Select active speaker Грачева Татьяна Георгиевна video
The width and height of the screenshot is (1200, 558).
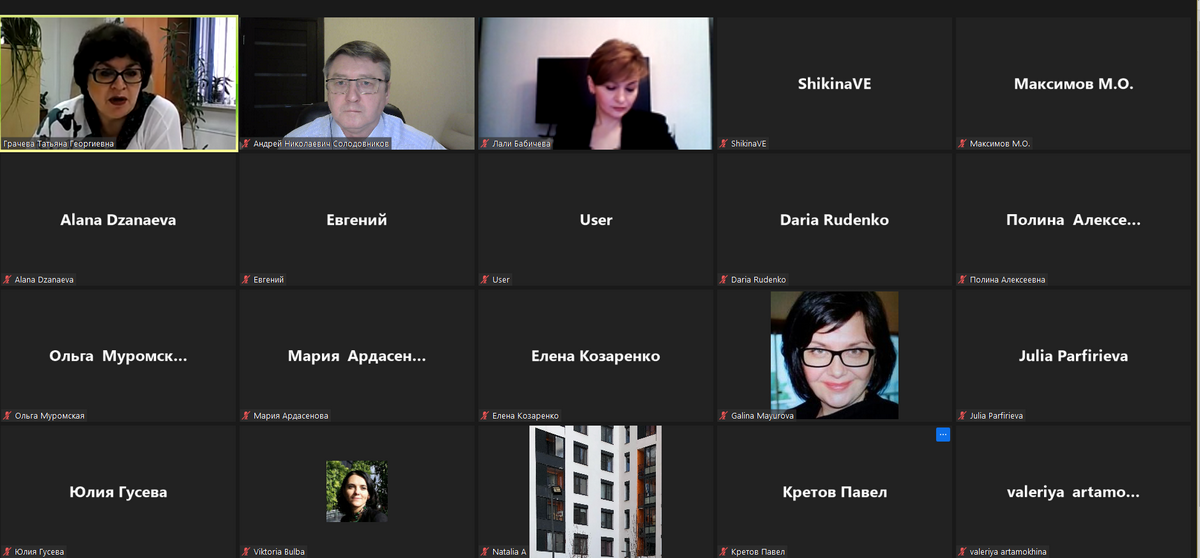[x=119, y=84]
